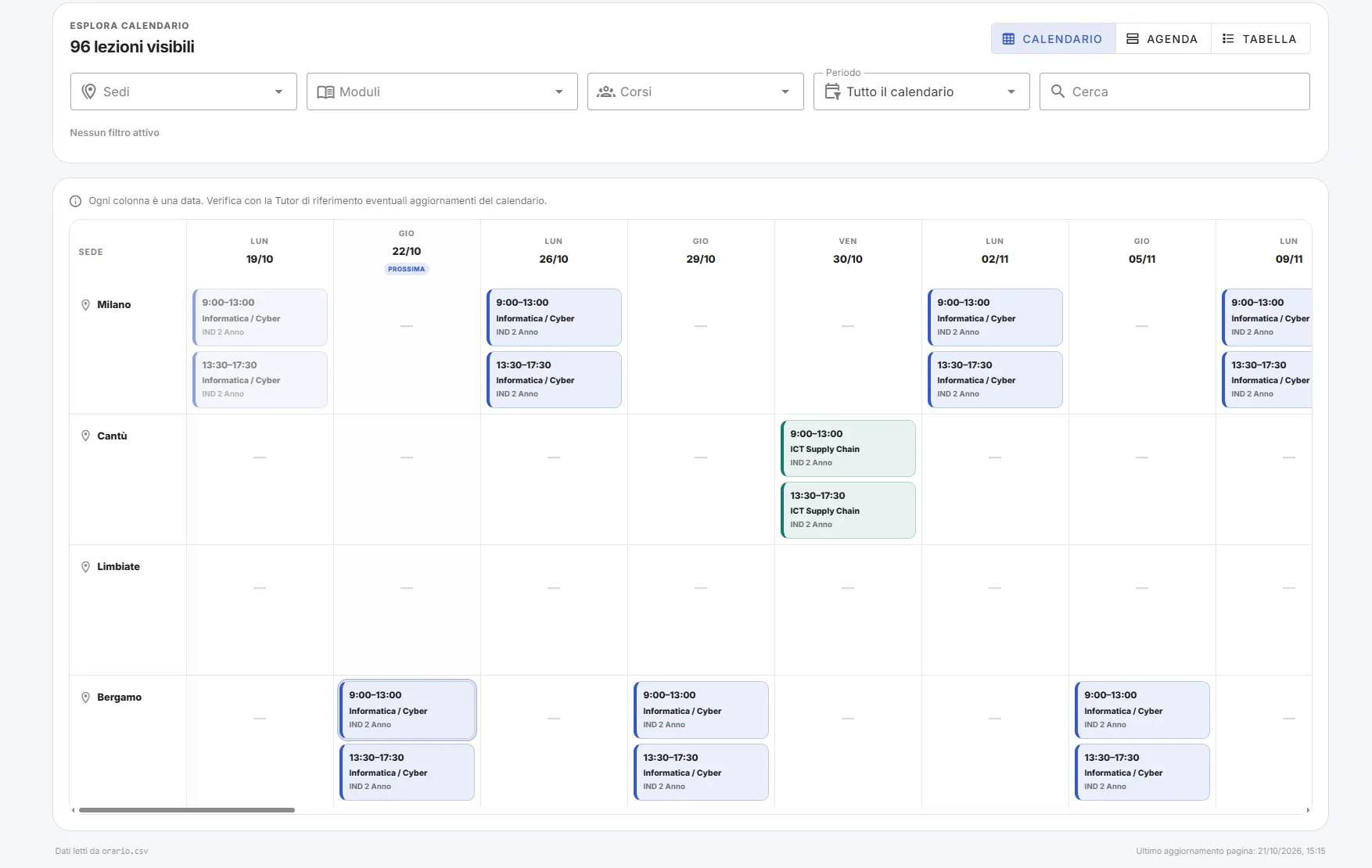Click the Limbiate location pin icon

coord(86,566)
